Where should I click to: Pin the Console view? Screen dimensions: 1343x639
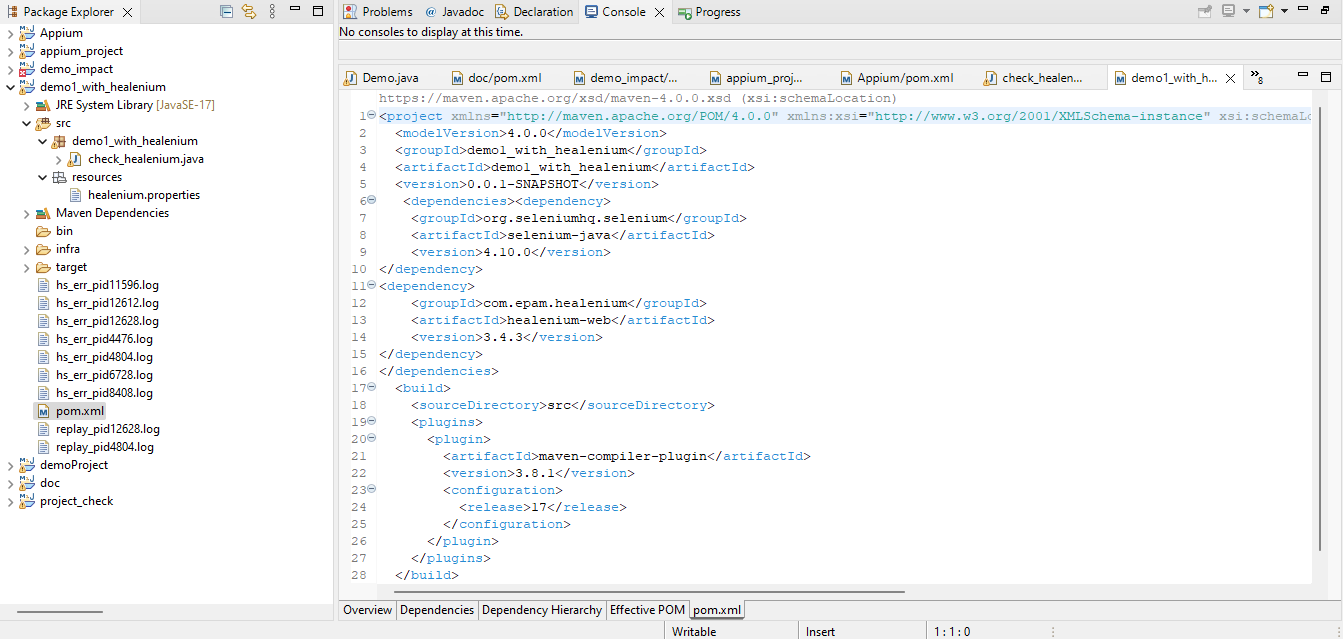click(1205, 11)
